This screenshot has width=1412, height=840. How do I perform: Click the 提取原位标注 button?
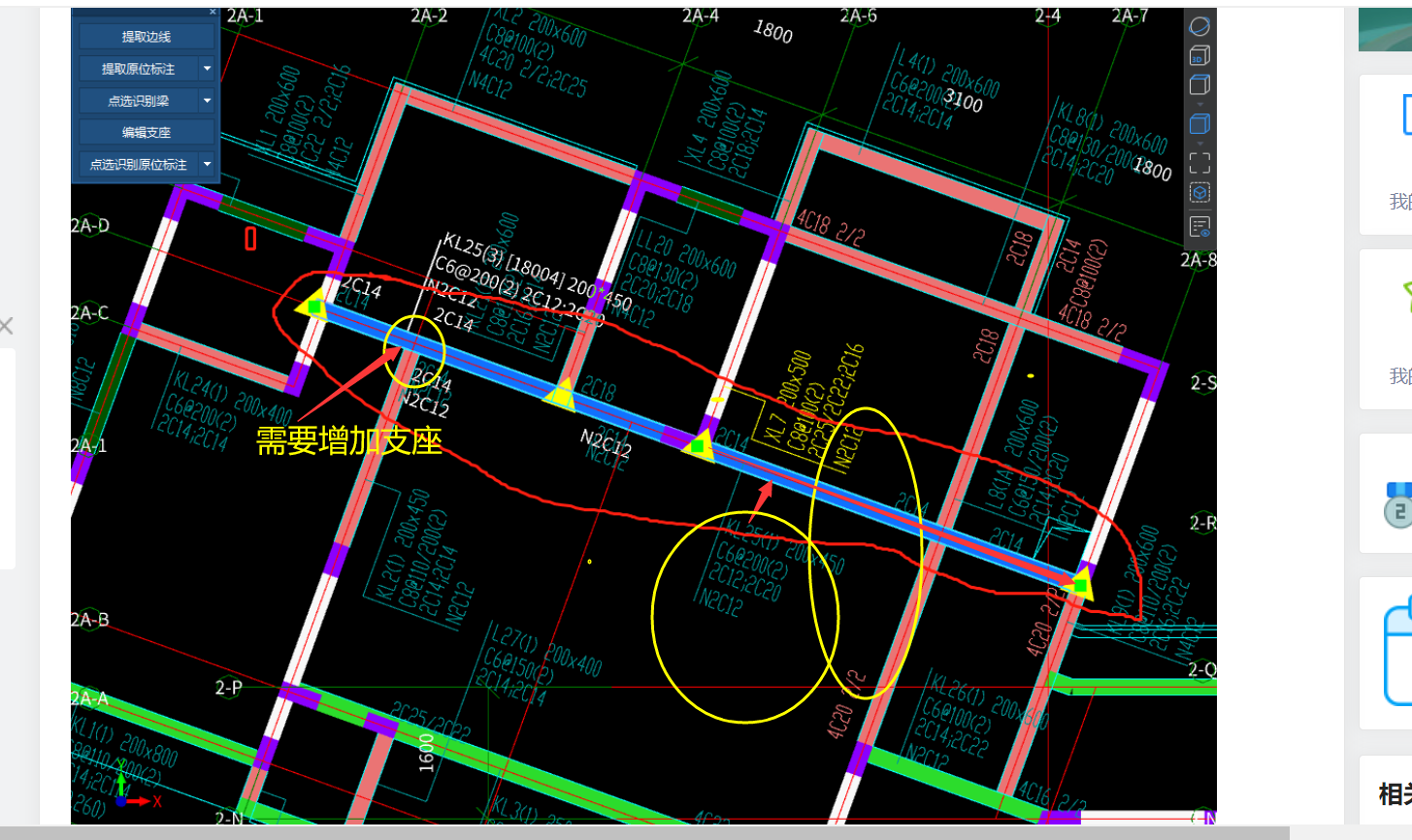138,69
